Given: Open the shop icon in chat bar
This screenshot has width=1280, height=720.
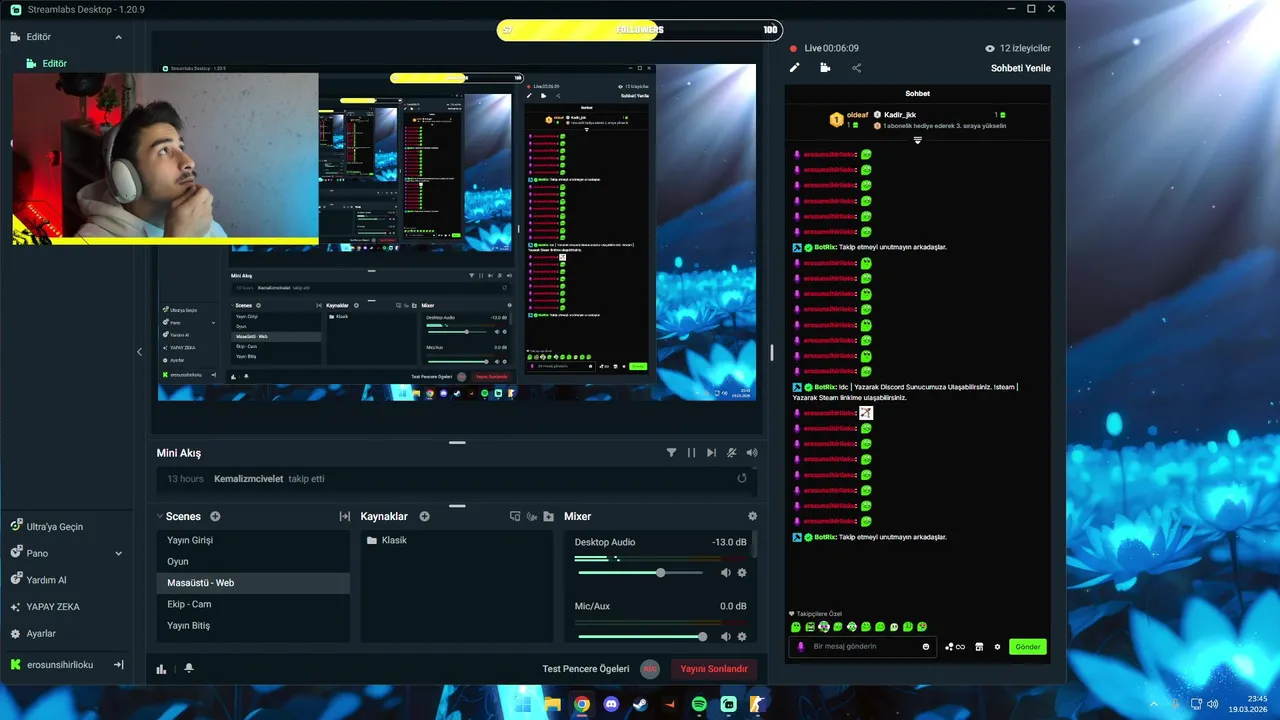Looking at the screenshot, I should pos(979,647).
